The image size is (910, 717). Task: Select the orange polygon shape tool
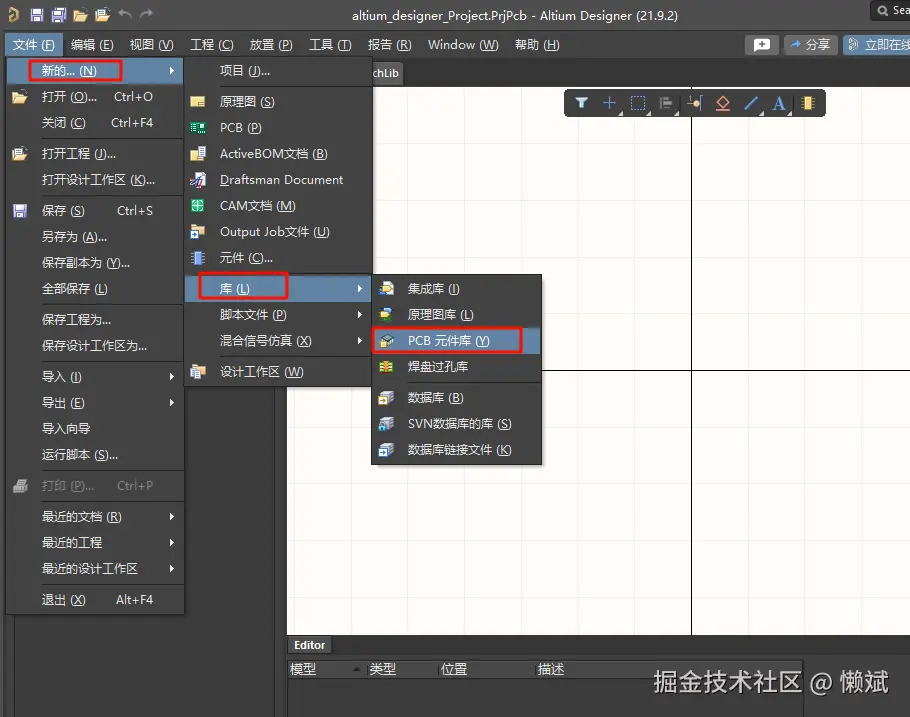coord(723,103)
